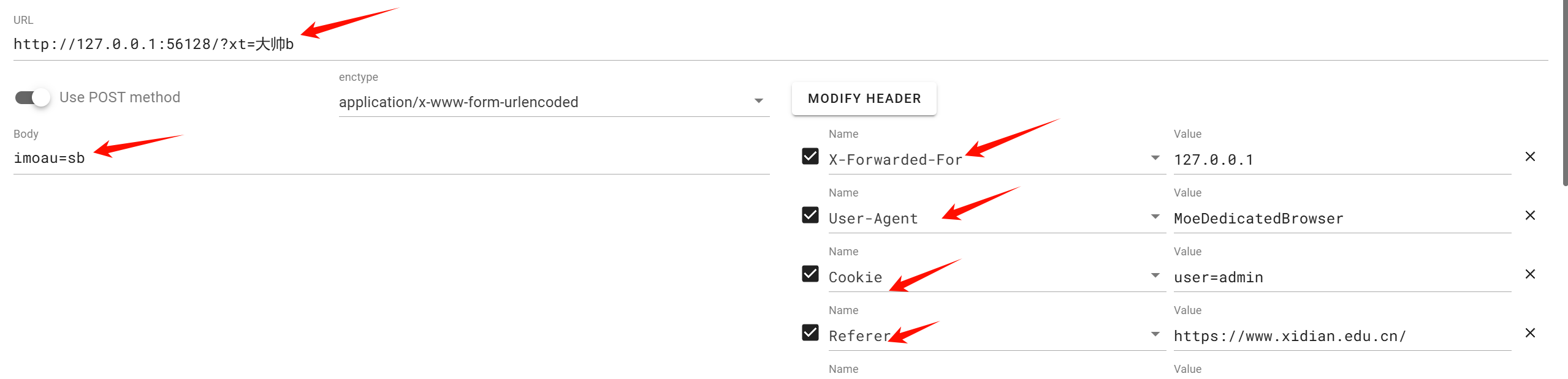The image size is (1568, 379).
Task: Edit the Referer value www.xidian.edu.cn
Action: point(1318,336)
